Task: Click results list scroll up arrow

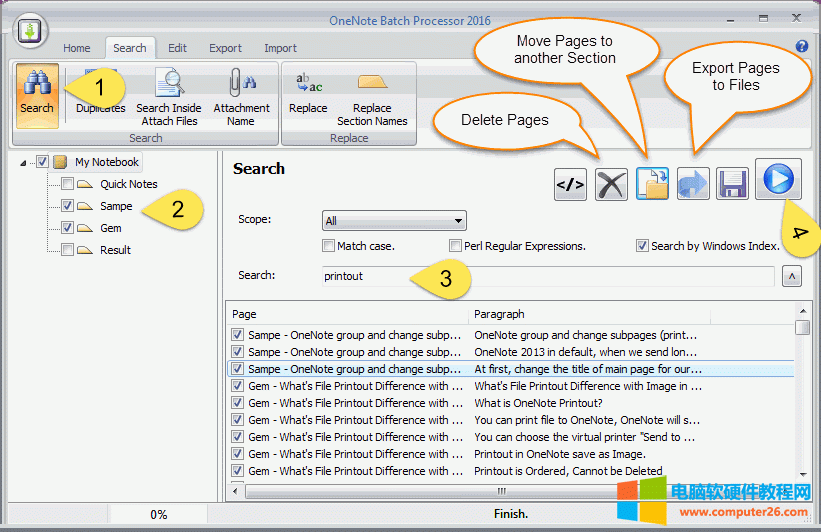Action: (803, 311)
